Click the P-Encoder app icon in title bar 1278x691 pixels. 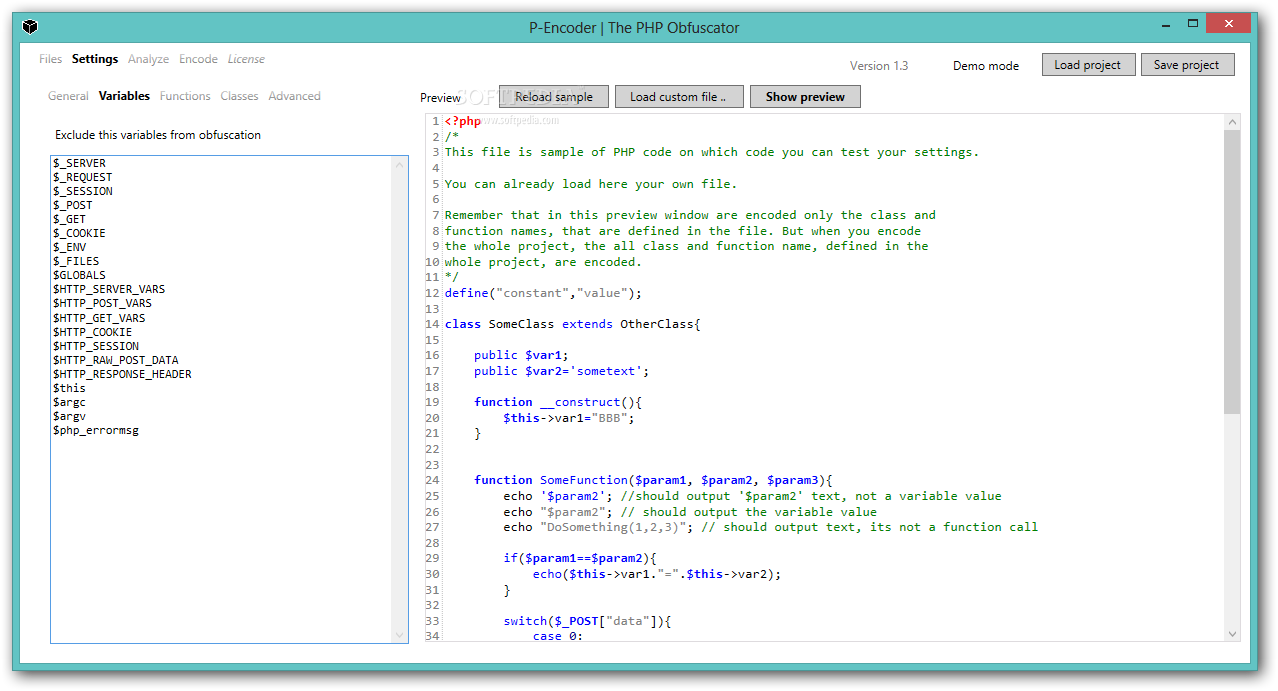[x=31, y=27]
